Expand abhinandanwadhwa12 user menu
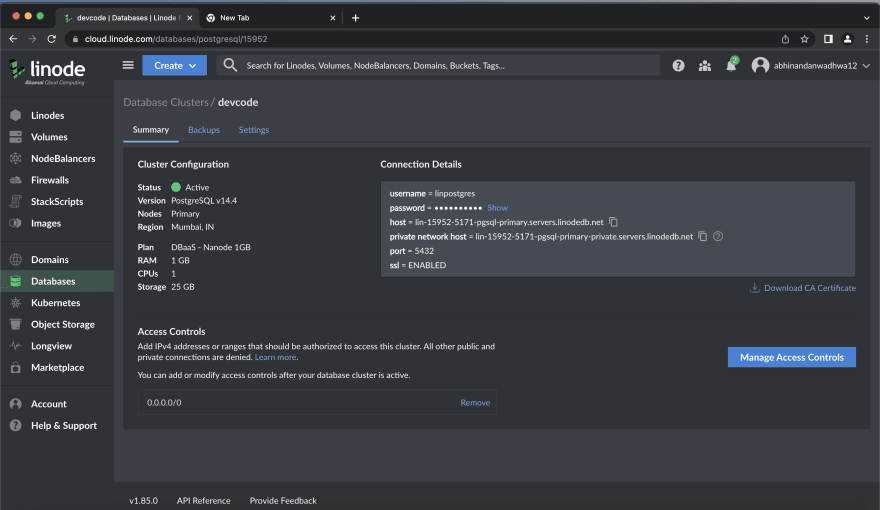This screenshot has width=880, height=510. [811, 66]
